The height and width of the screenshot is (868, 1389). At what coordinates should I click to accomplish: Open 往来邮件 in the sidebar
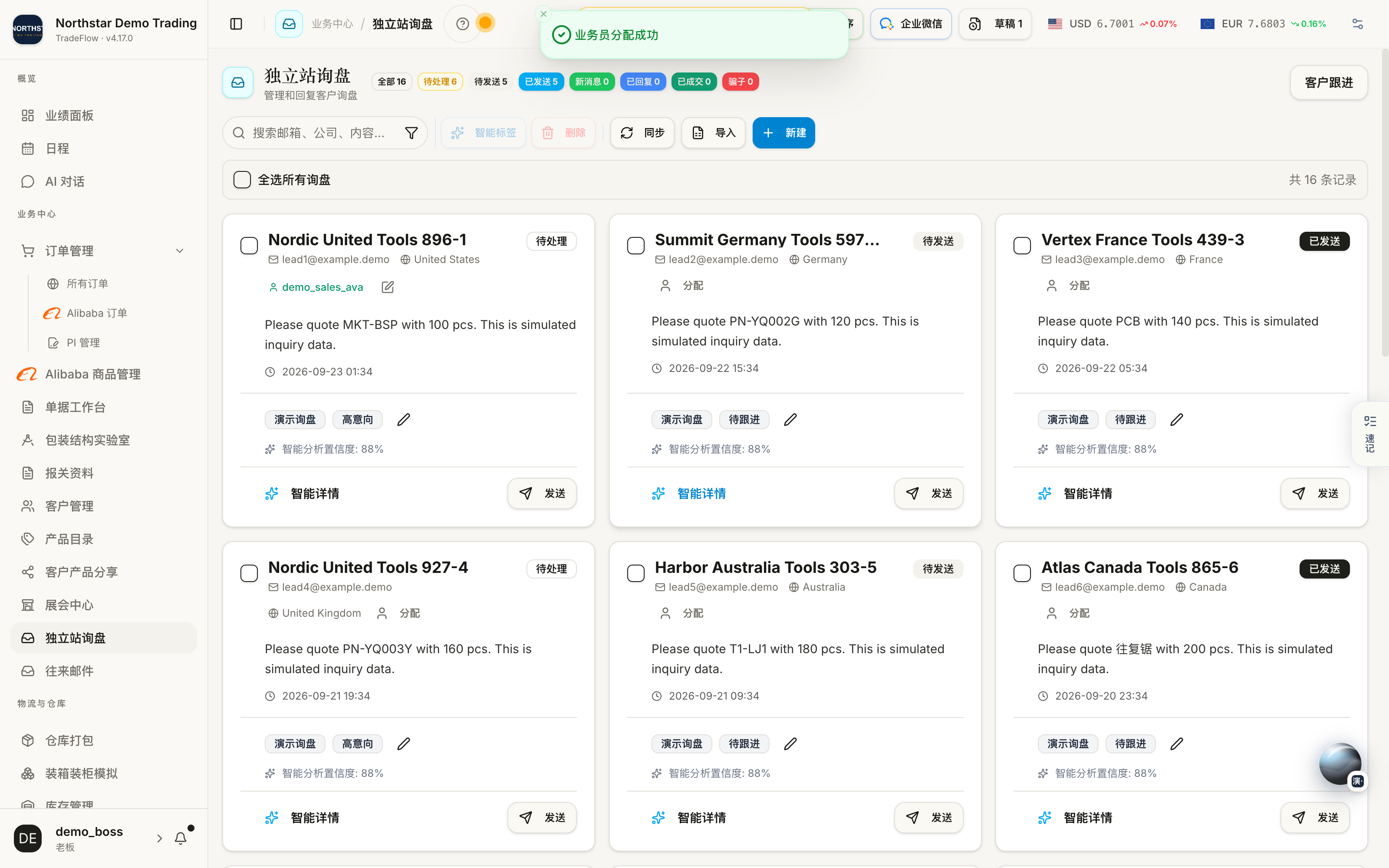click(103, 671)
